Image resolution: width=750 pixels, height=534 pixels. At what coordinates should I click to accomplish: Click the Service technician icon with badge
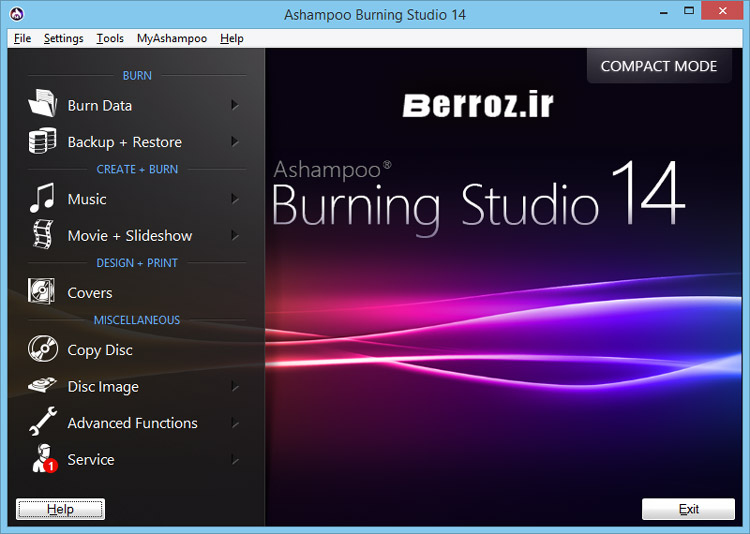coord(43,460)
